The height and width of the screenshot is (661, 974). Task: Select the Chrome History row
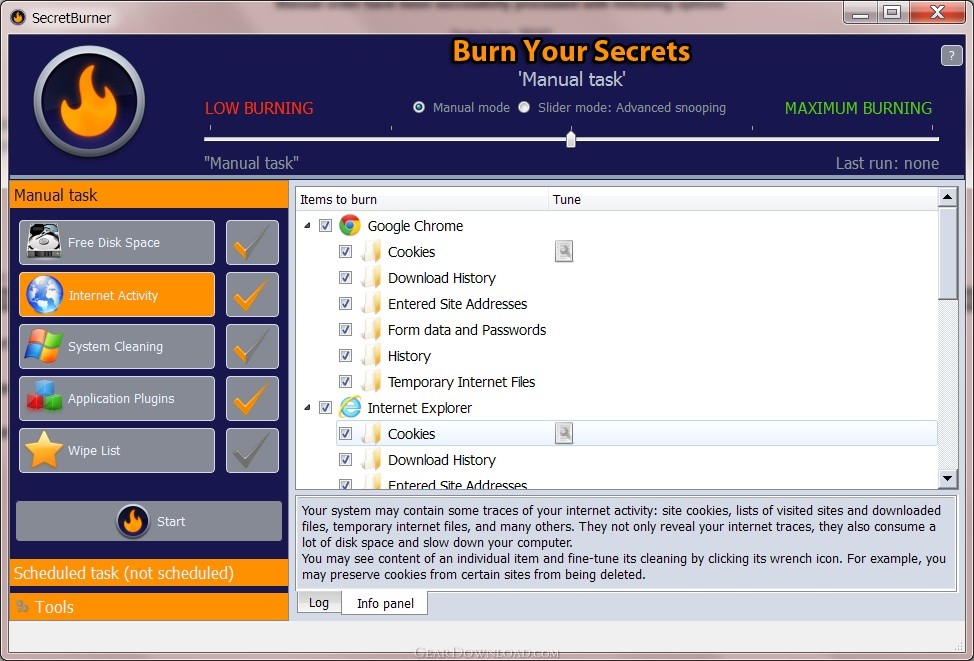coord(637,356)
